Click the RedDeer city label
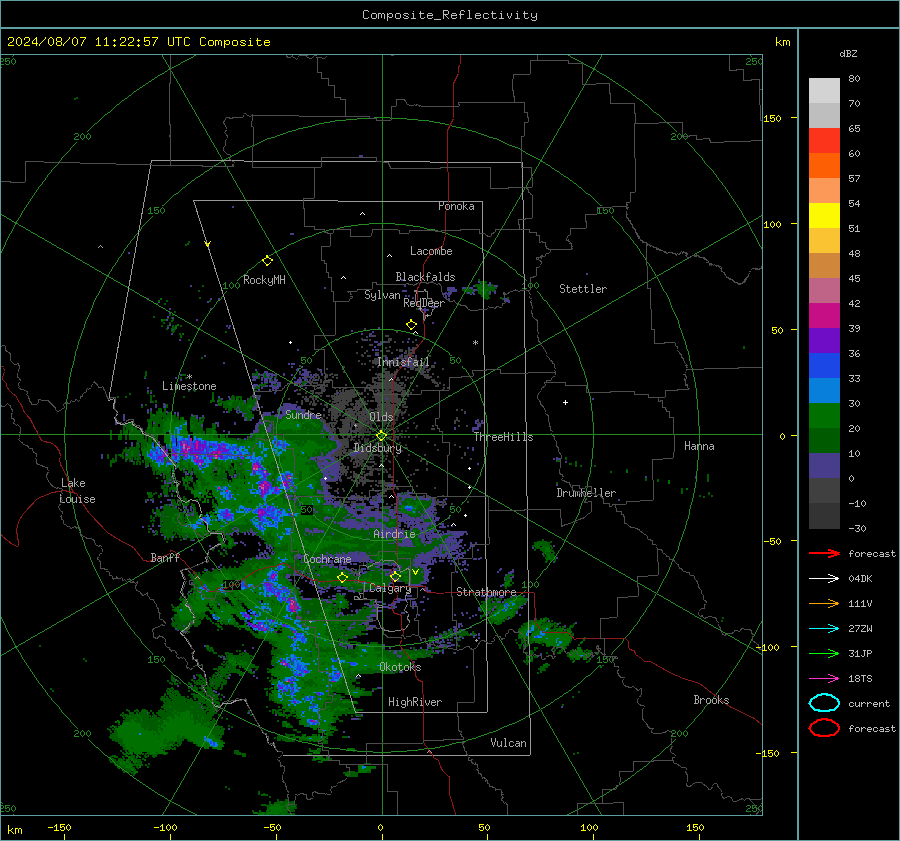Screen dimensions: 900x841 [x=424, y=303]
